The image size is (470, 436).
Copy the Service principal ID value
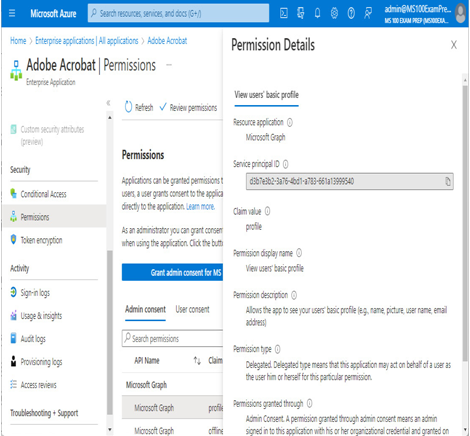[x=448, y=181]
